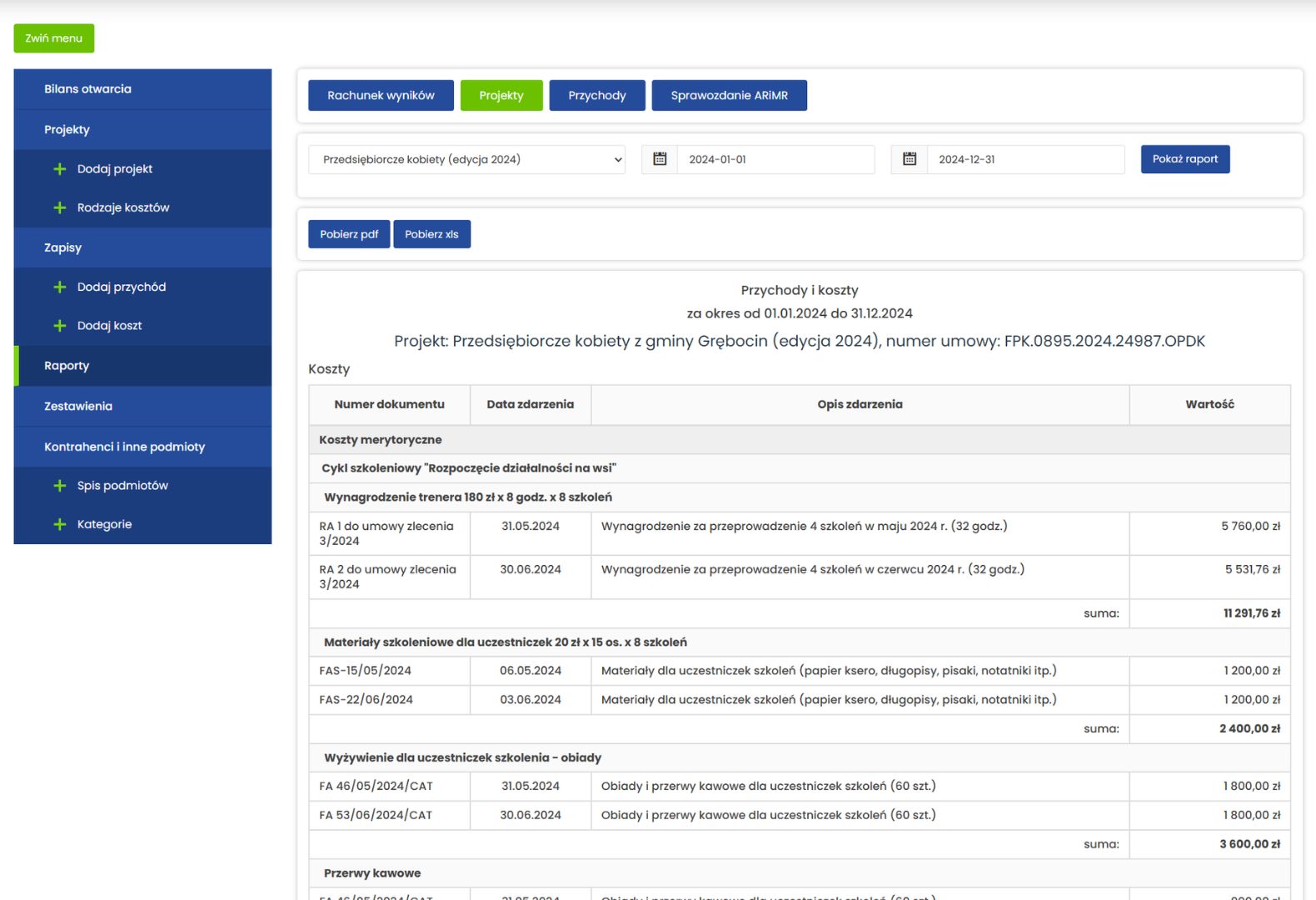Open the start date calendar icon

[x=660, y=159]
